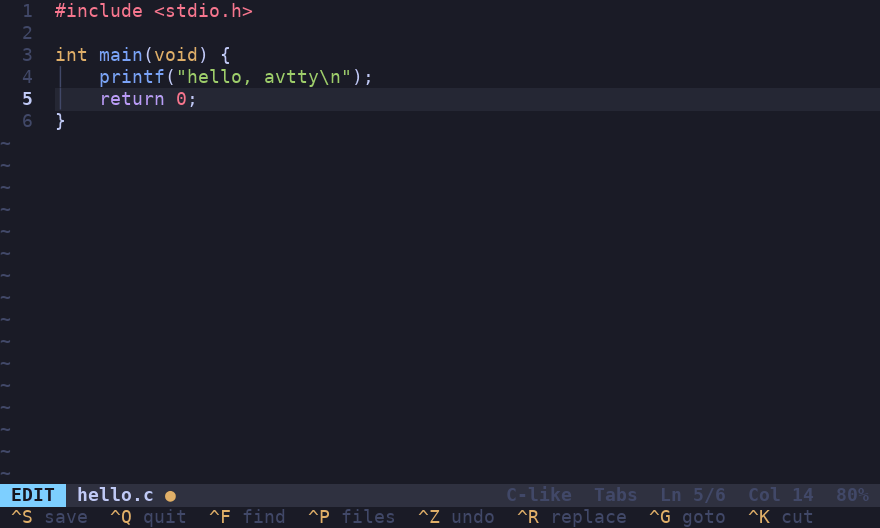Click the int keyword
This screenshot has width=880, height=528.
coord(71,55)
